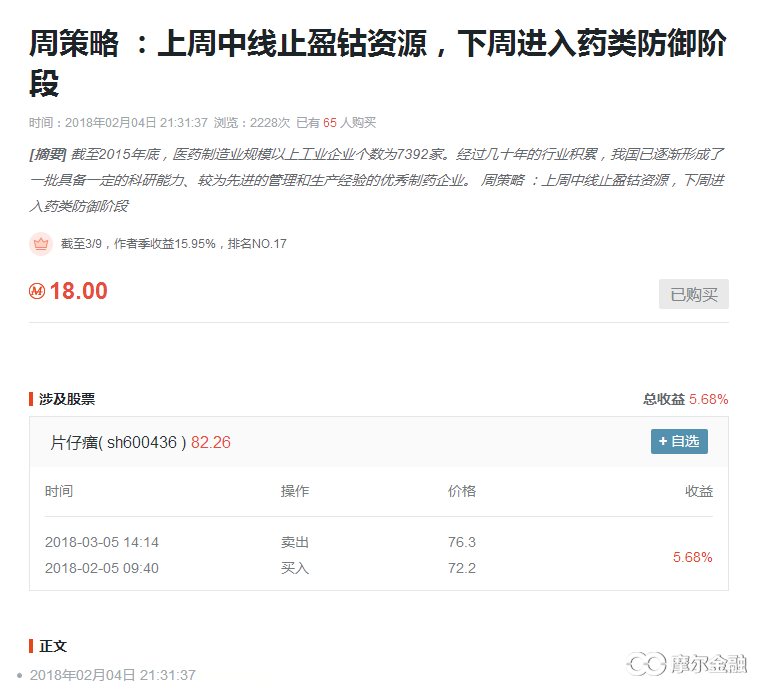Click the 买入 operation cell

[294, 568]
